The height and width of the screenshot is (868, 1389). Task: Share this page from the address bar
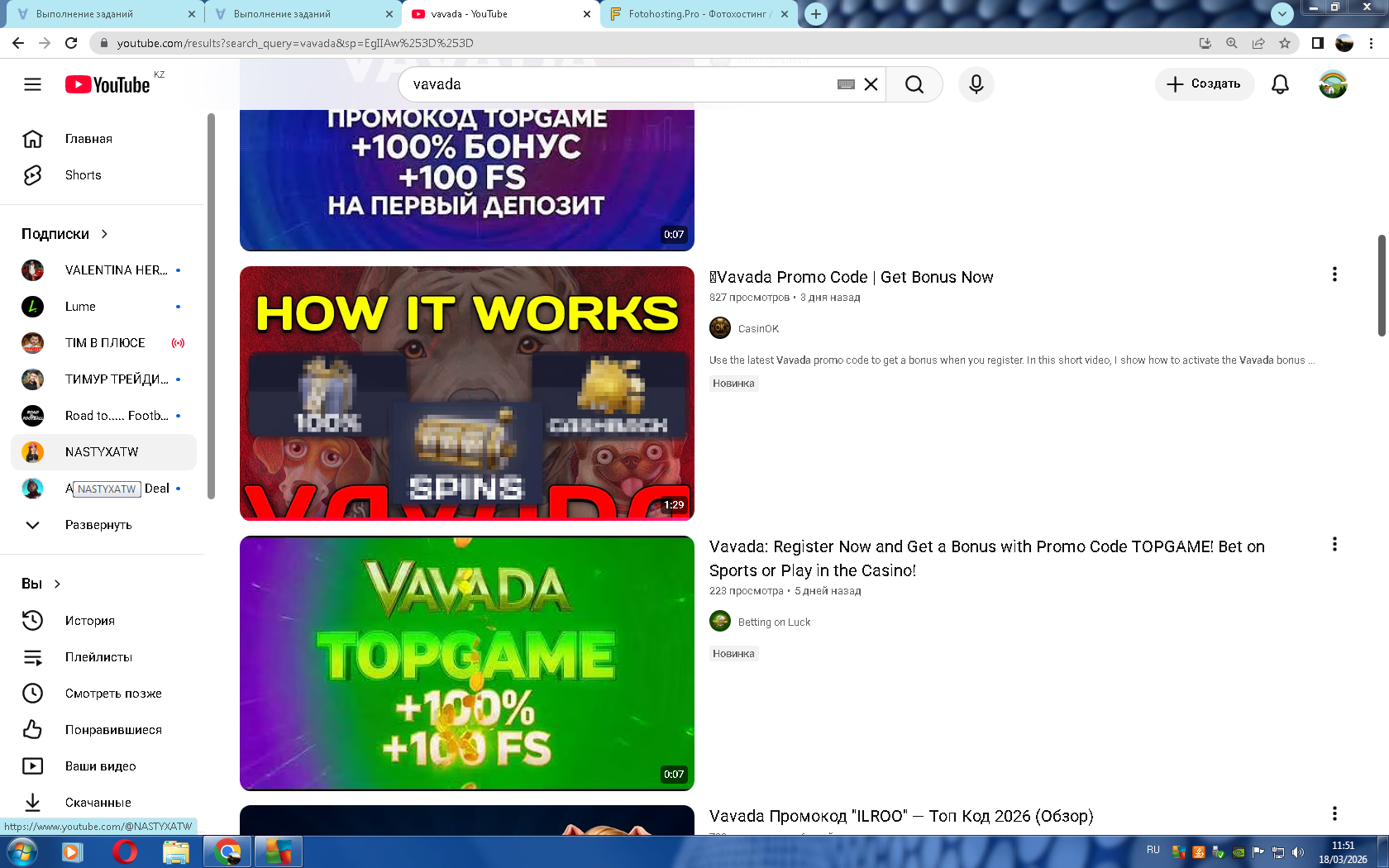pos(1258,43)
